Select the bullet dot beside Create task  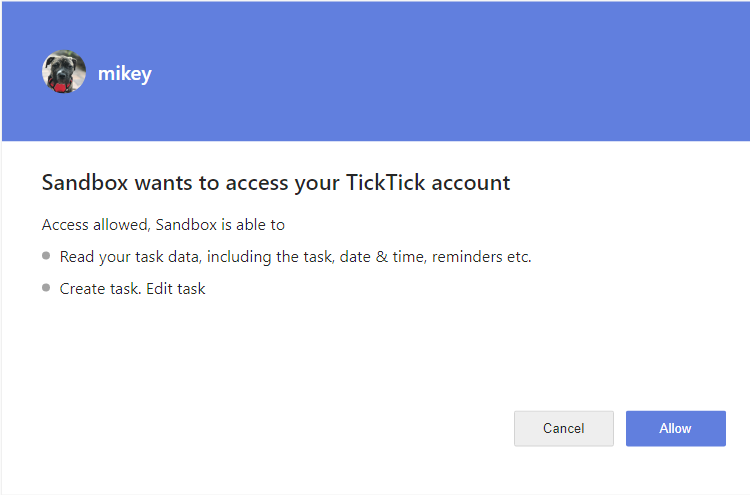pyautogui.click(x=46, y=287)
